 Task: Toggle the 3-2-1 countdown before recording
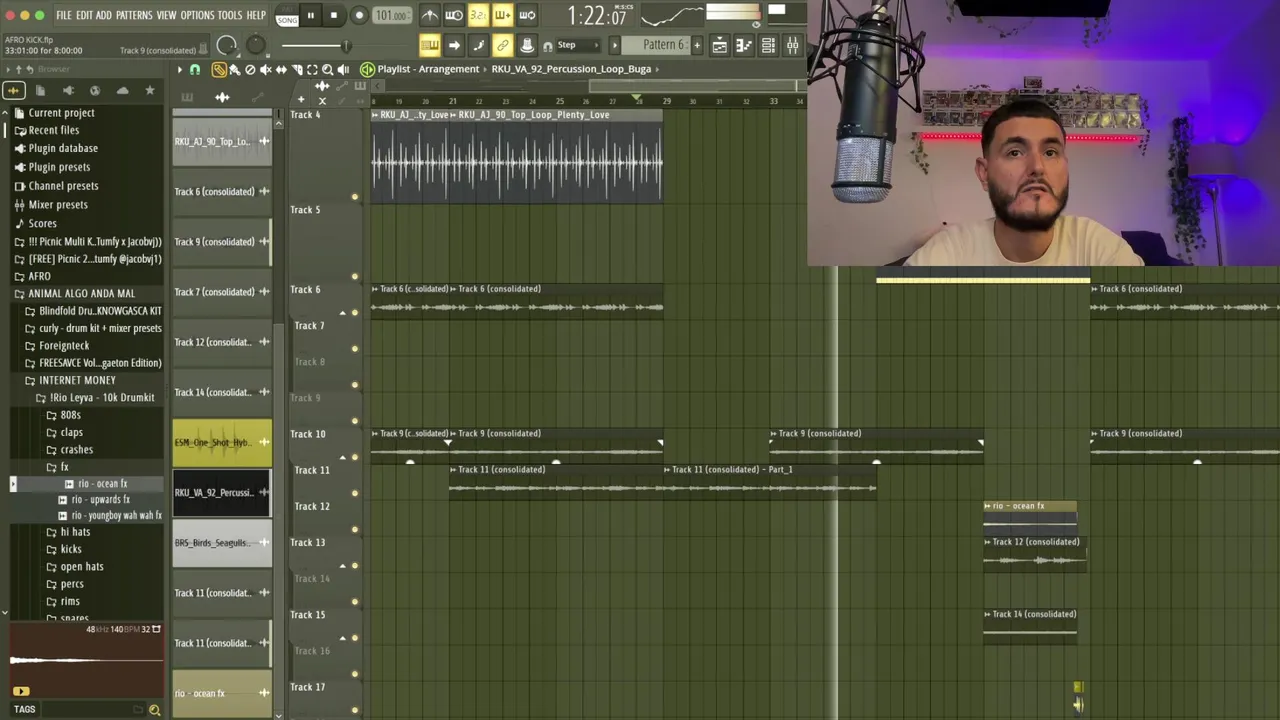click(x=478, y=15)
